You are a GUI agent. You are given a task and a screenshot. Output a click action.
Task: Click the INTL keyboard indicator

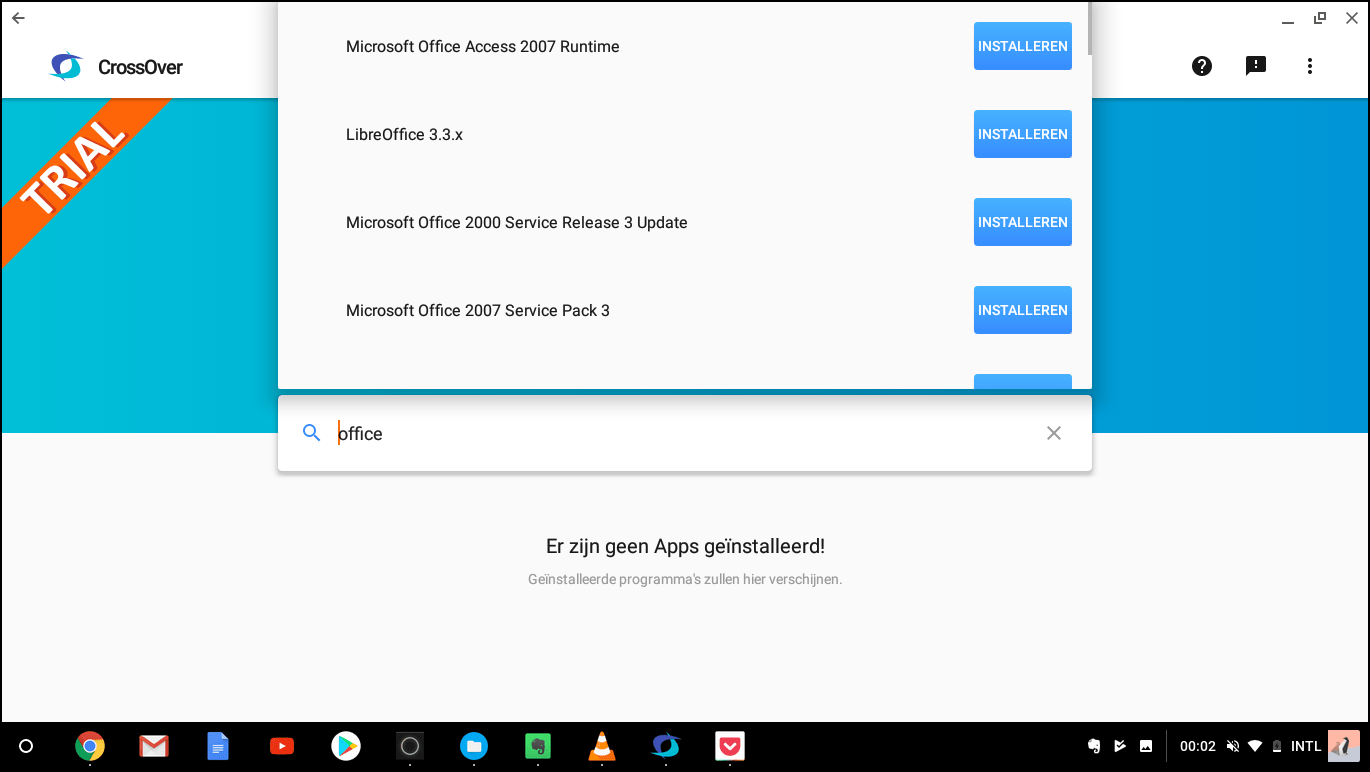coord(1306,746)
